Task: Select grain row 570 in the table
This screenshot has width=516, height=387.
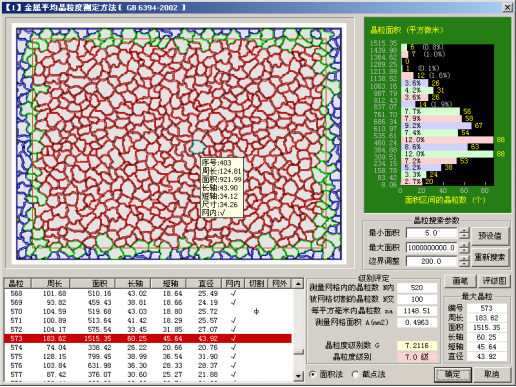Action: tap(148, 312)
